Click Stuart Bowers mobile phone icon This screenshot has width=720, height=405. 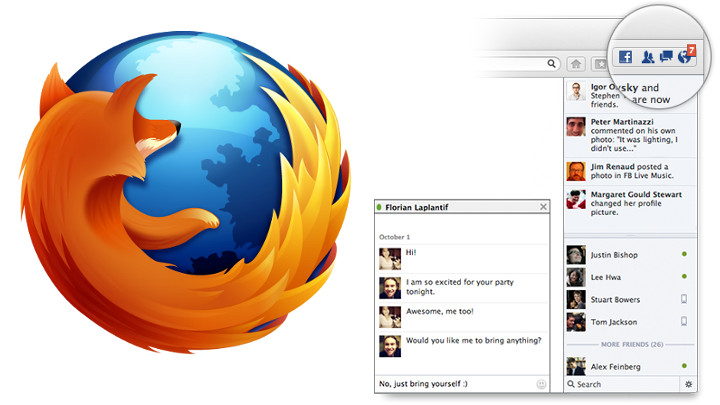tap(684, 299)
